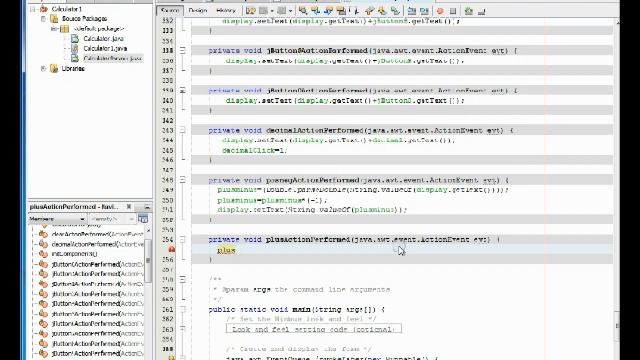Minimize the Navigator panel
The image size is (640, 360).
click(147, 207)
